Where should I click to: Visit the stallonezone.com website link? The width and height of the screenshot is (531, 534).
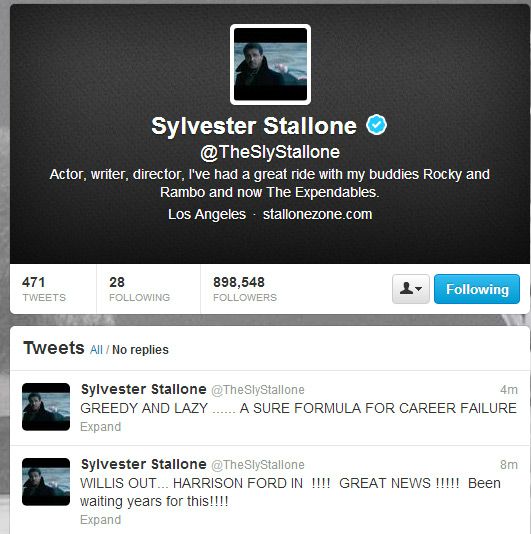pyautogui.click(x=317, y=214)
